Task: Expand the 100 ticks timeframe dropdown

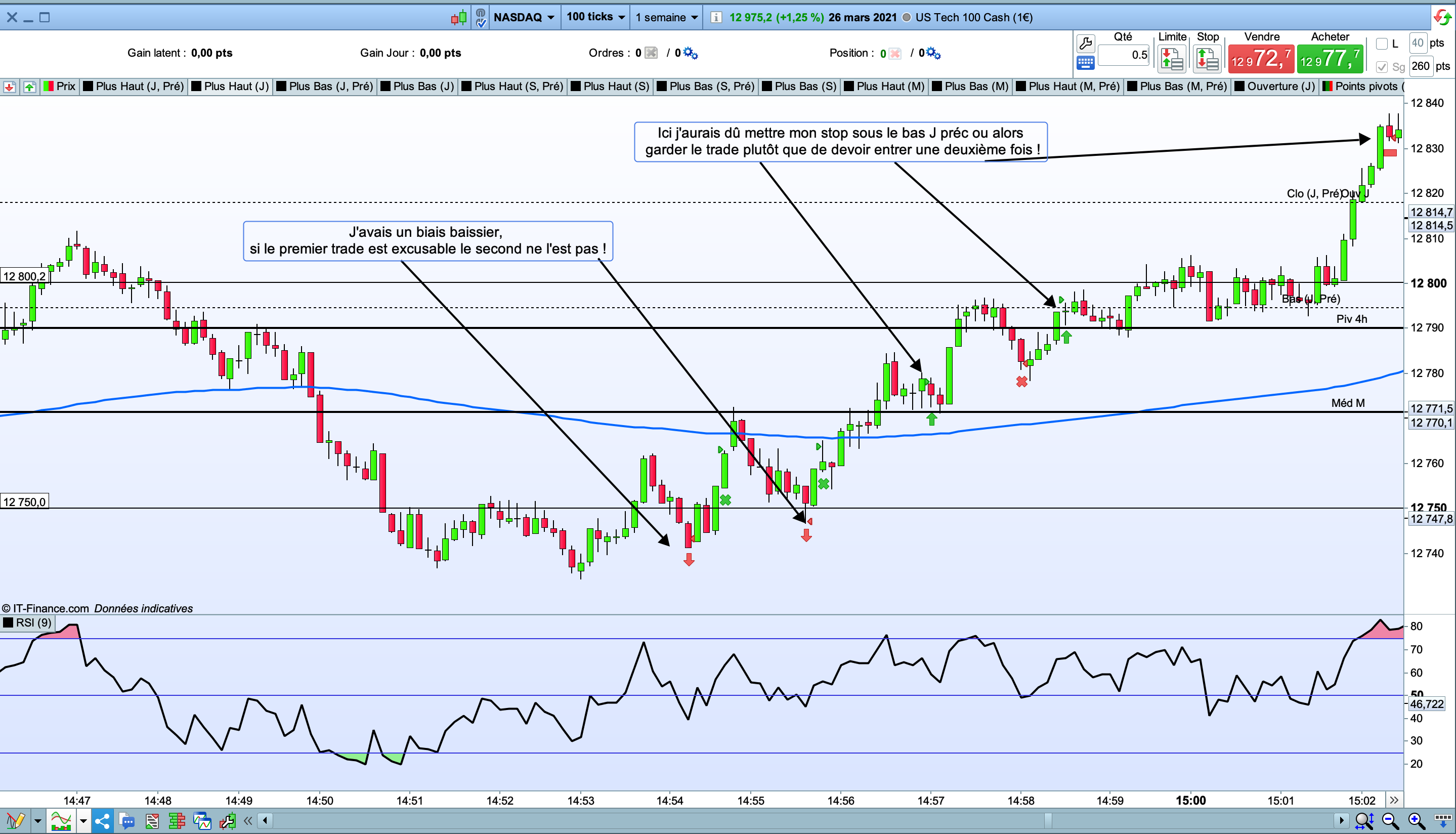Action: pos(595,17)
